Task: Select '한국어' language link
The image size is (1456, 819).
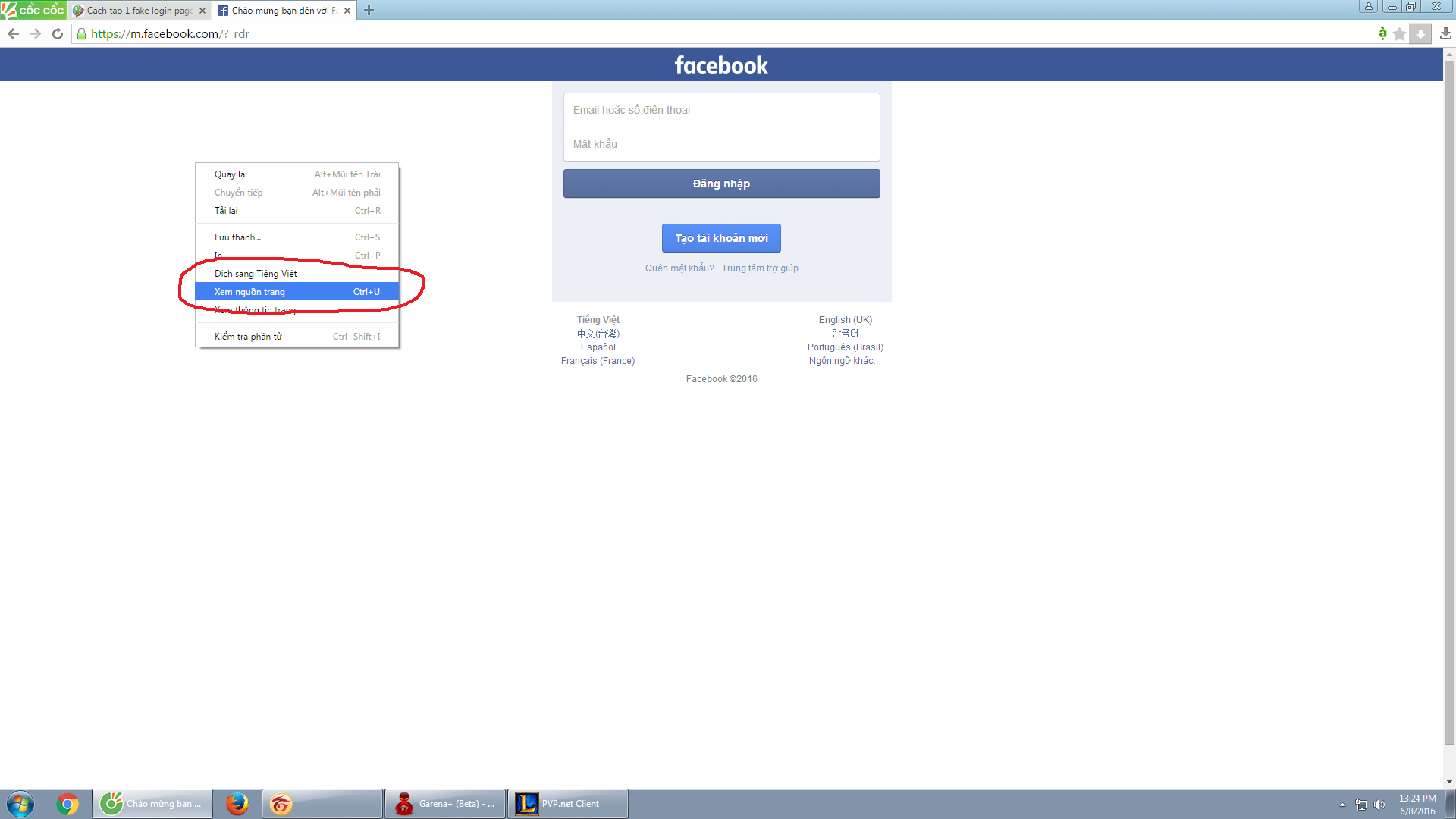Action: (x=845, y=334)
